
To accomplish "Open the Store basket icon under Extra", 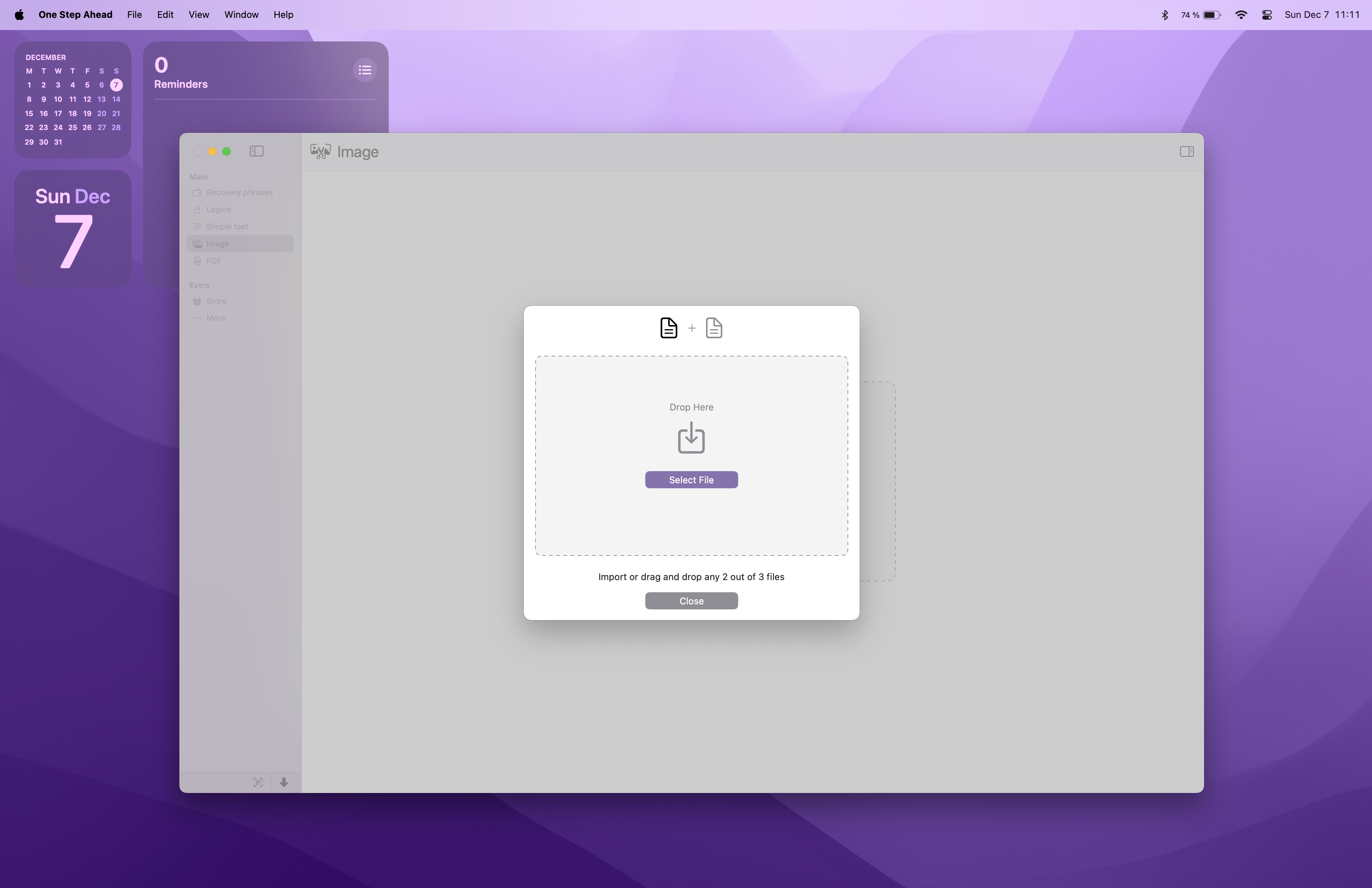I will 198,301.
